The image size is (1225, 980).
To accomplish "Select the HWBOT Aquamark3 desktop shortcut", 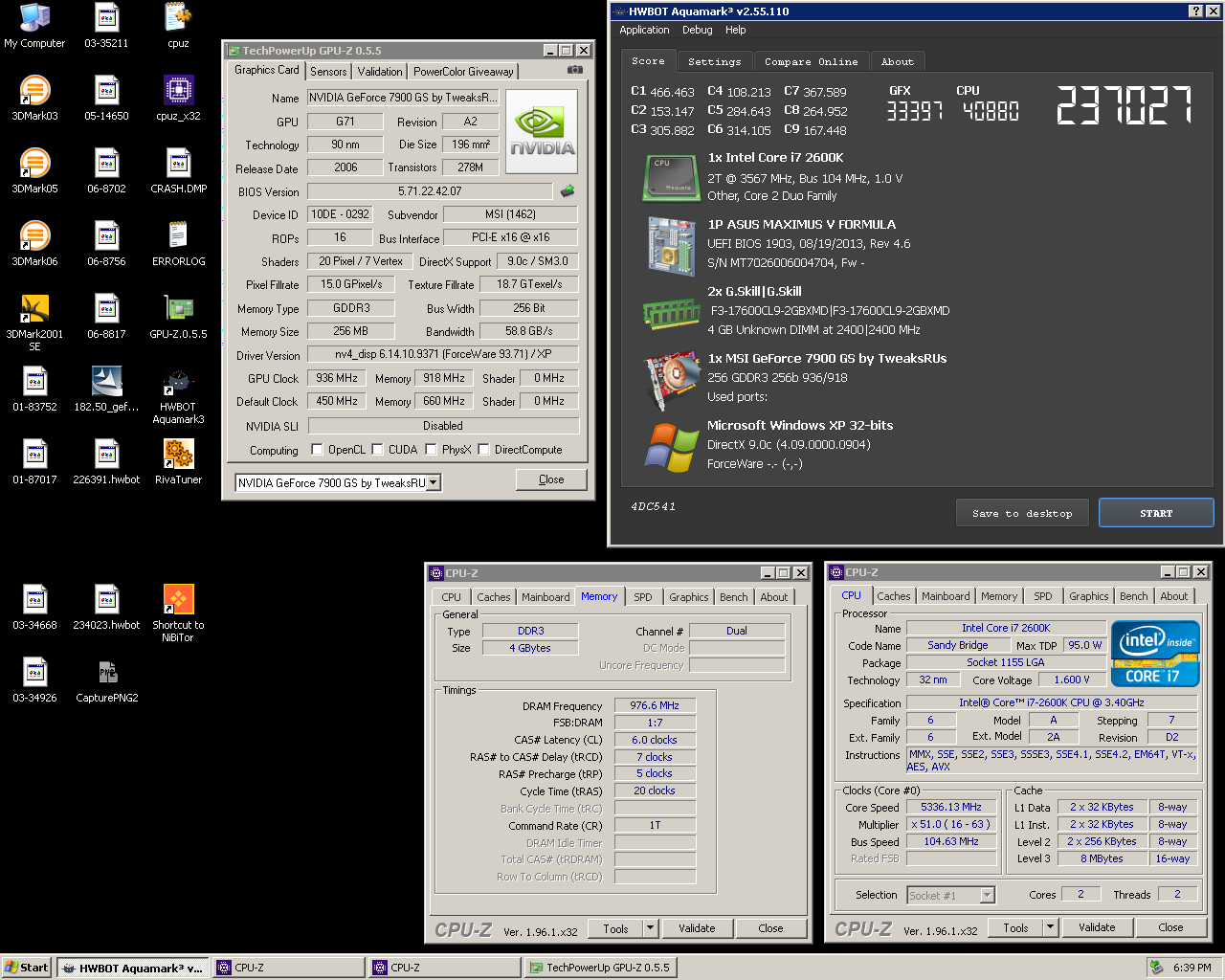I will coord(178,395).
